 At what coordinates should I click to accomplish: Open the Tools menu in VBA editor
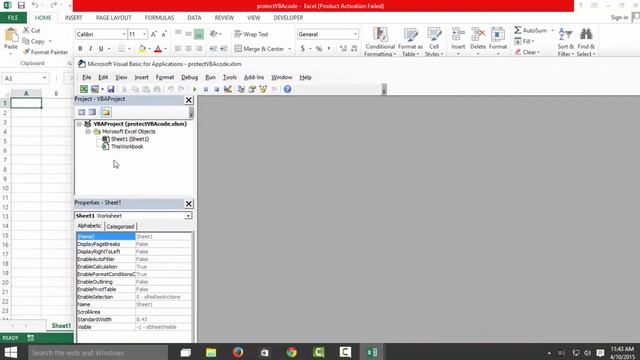[x=229, y=77]
